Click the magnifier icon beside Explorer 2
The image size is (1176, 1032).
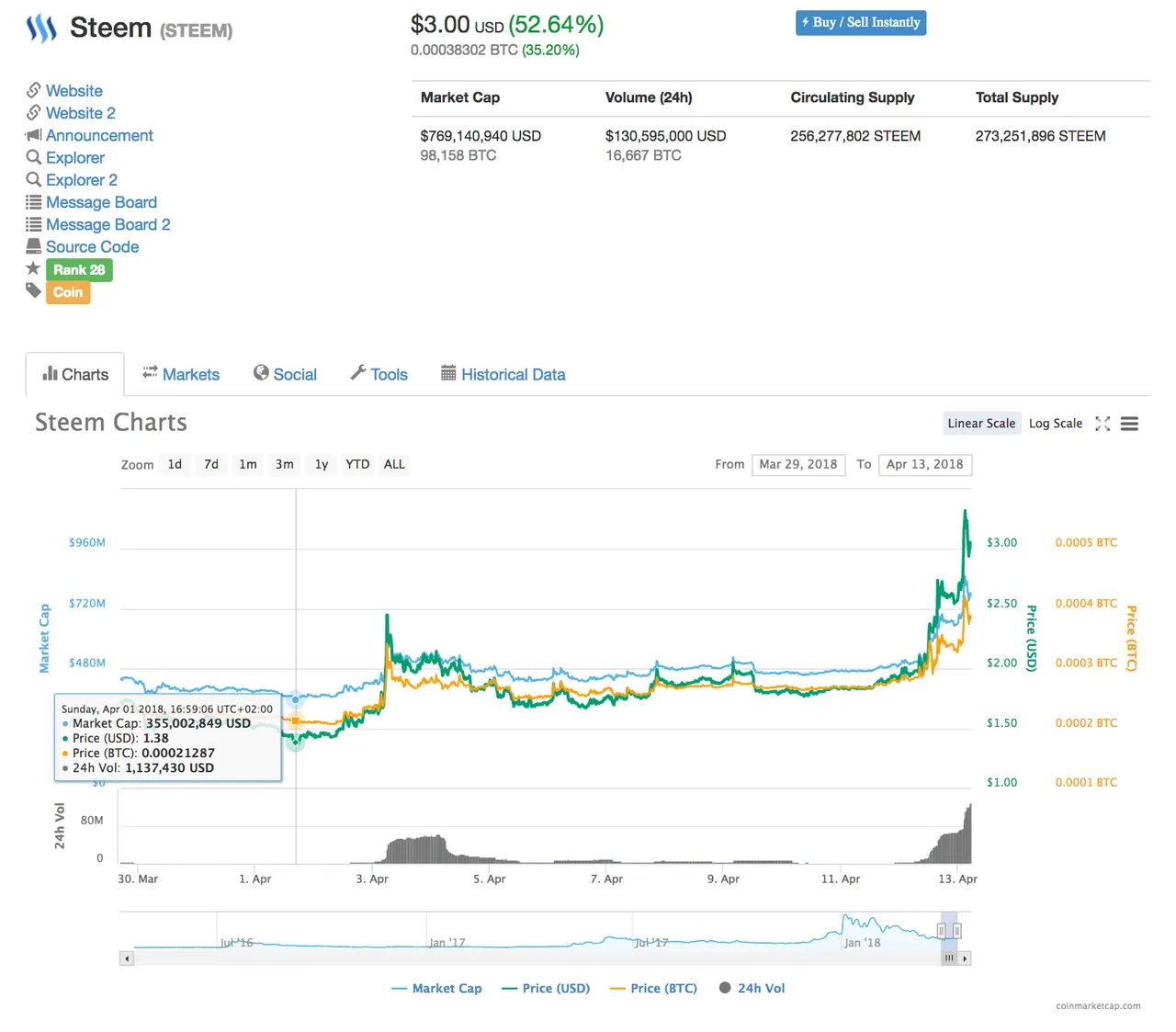coord(33,179)
